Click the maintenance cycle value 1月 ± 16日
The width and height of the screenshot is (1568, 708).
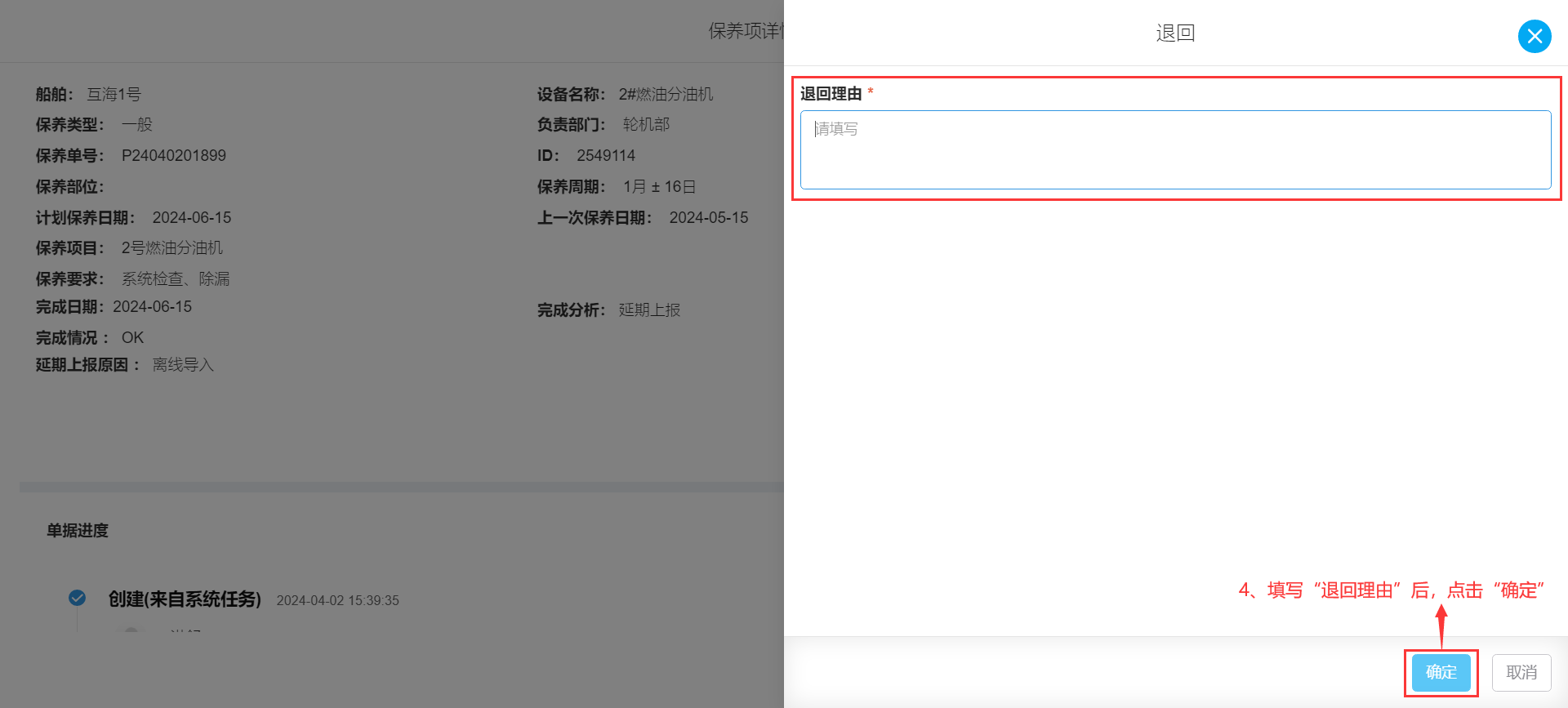pyautogui.click(x=659, y=186)
